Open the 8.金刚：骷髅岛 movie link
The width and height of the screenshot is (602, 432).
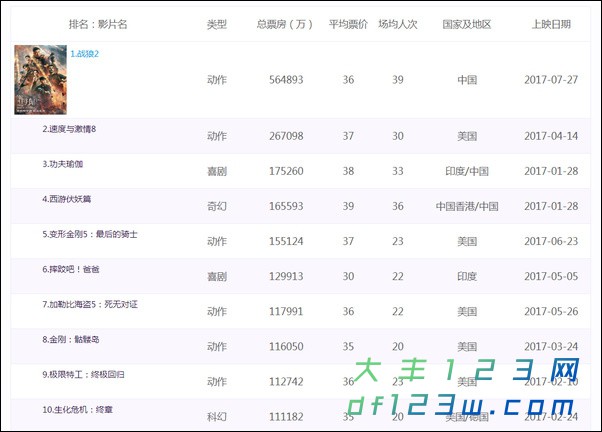pos(71,339)
